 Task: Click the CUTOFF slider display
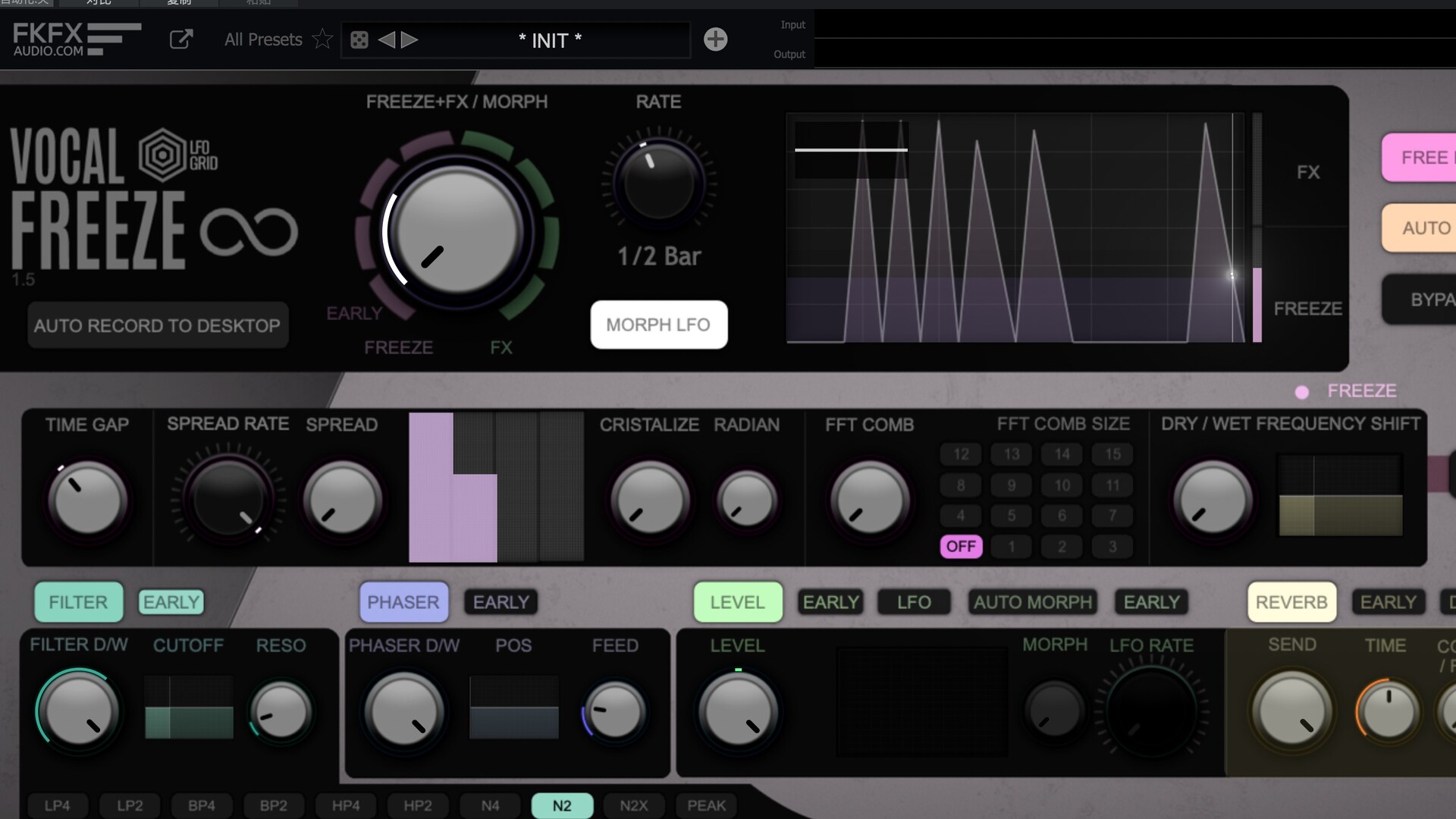point(189,708)
